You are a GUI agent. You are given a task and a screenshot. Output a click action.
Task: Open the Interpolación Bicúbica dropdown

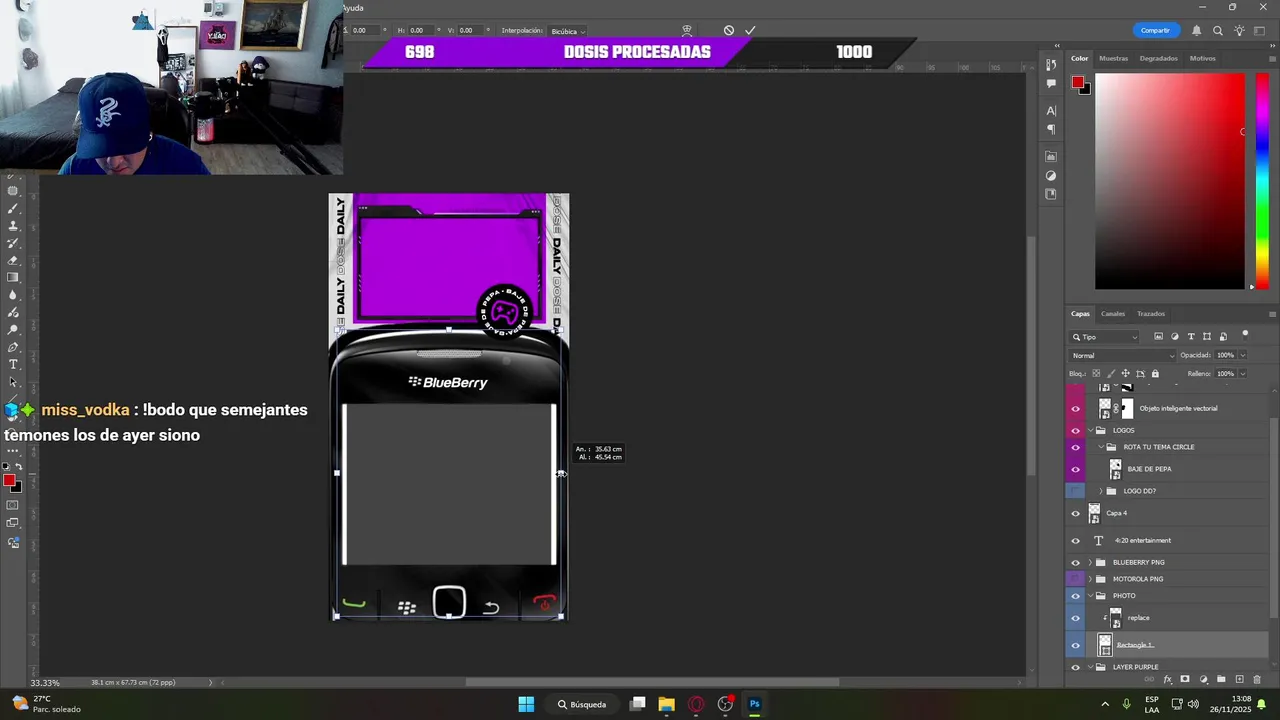[568, 31]
